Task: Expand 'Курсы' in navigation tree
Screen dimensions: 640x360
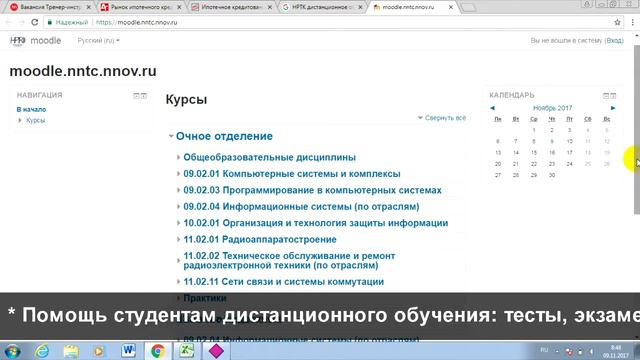Action: pos(20,120)
